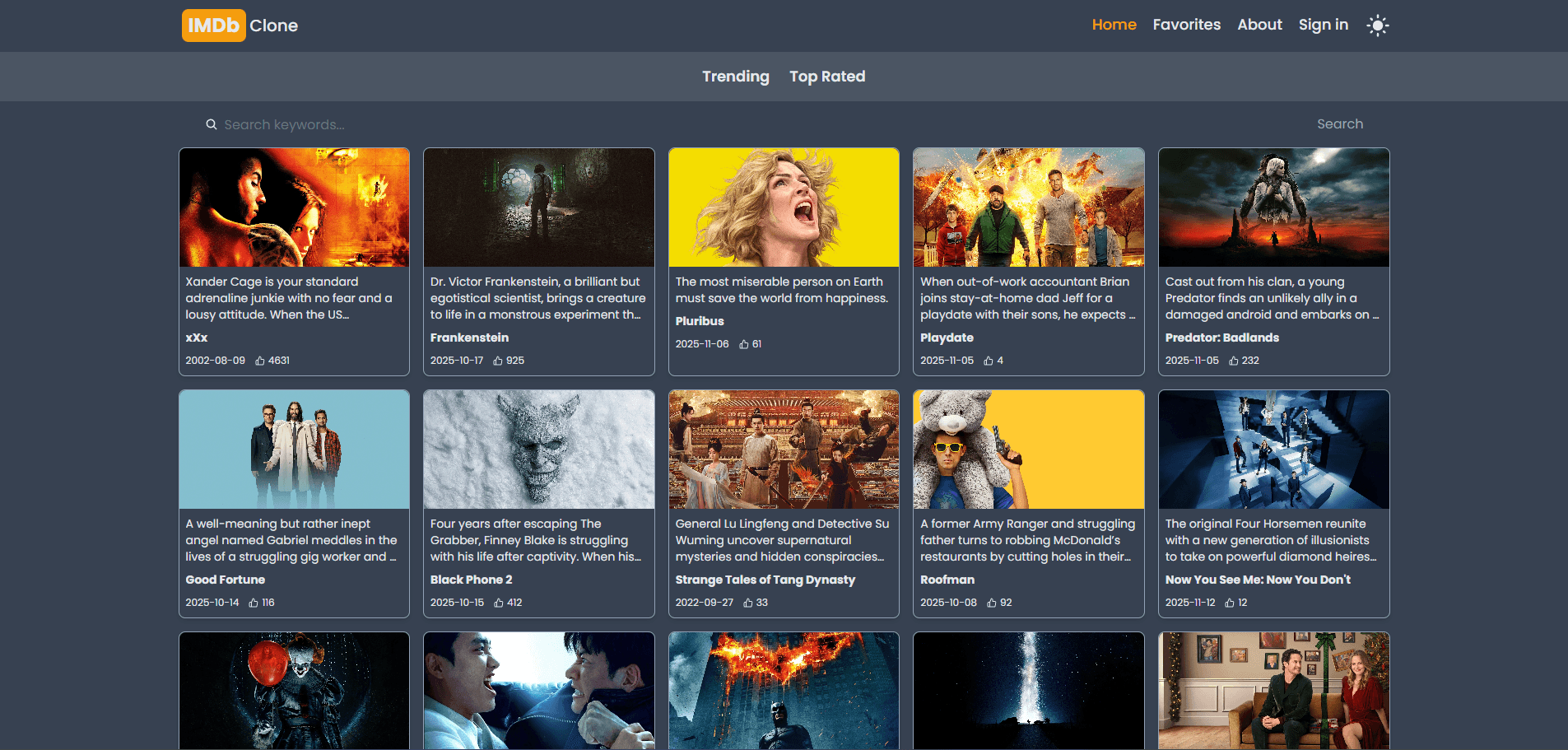Click the magnifying glass search icon

[212, 123]
